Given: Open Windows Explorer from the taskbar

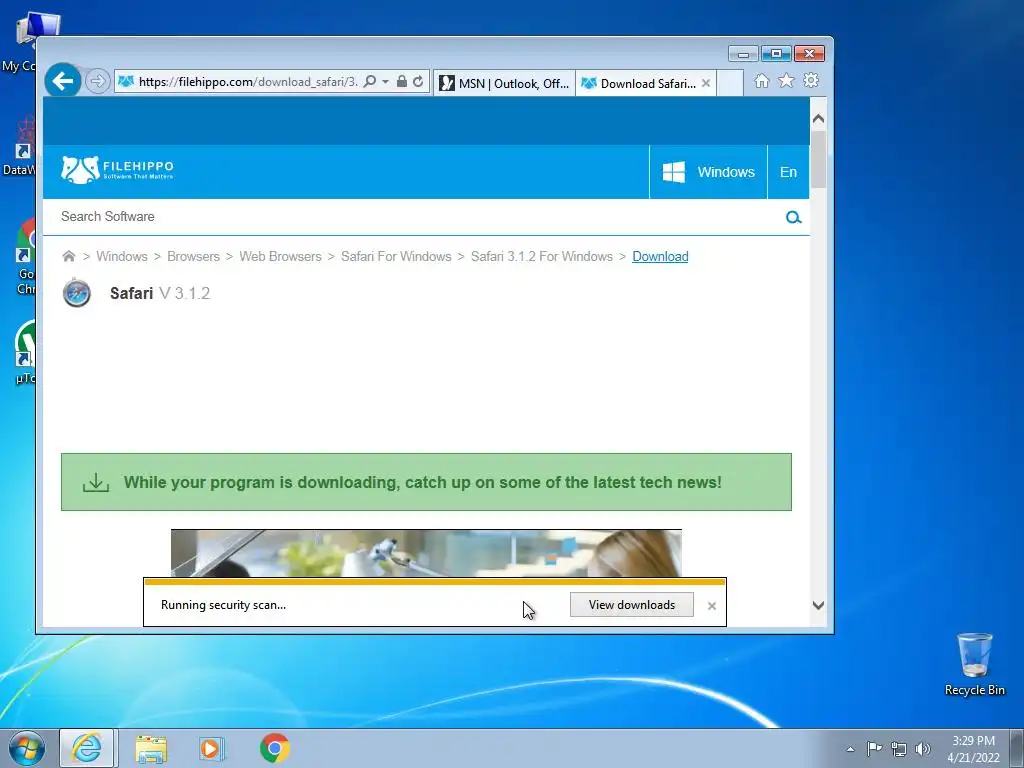Looking at the screenshot, I should 151,748.
